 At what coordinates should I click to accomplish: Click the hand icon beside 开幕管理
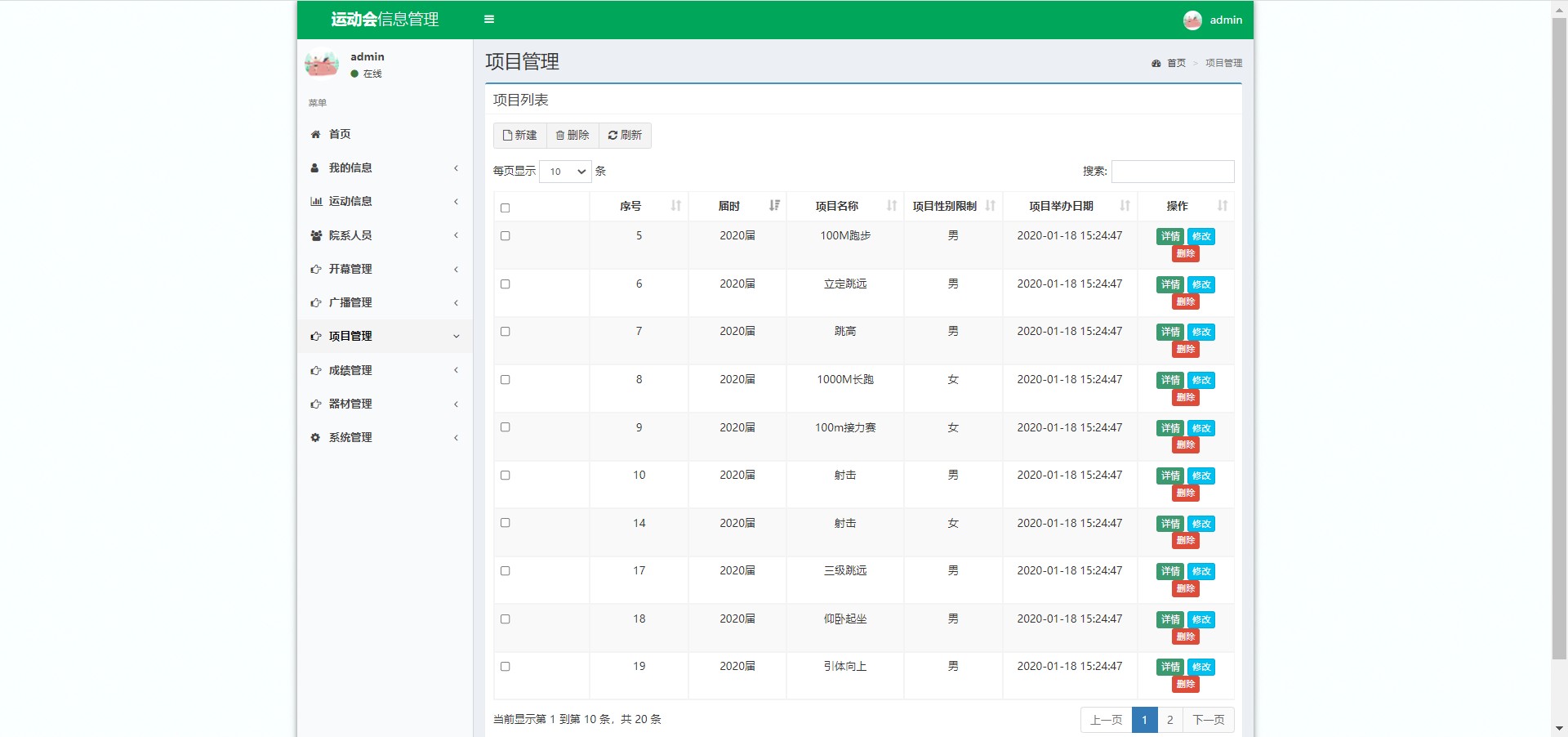click(x=316, y=269)
